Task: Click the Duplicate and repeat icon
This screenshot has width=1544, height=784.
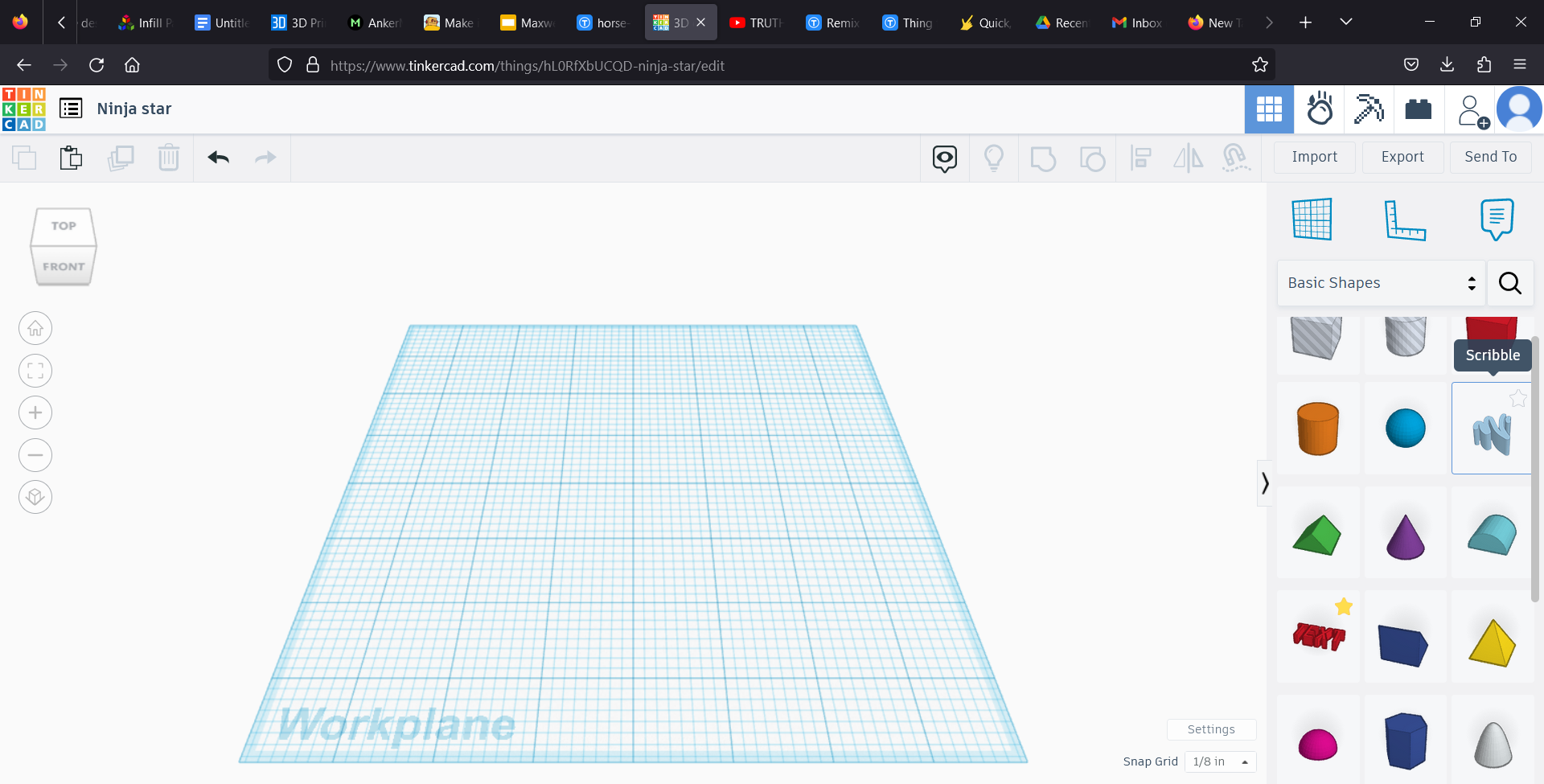Action: coord(121,158)
